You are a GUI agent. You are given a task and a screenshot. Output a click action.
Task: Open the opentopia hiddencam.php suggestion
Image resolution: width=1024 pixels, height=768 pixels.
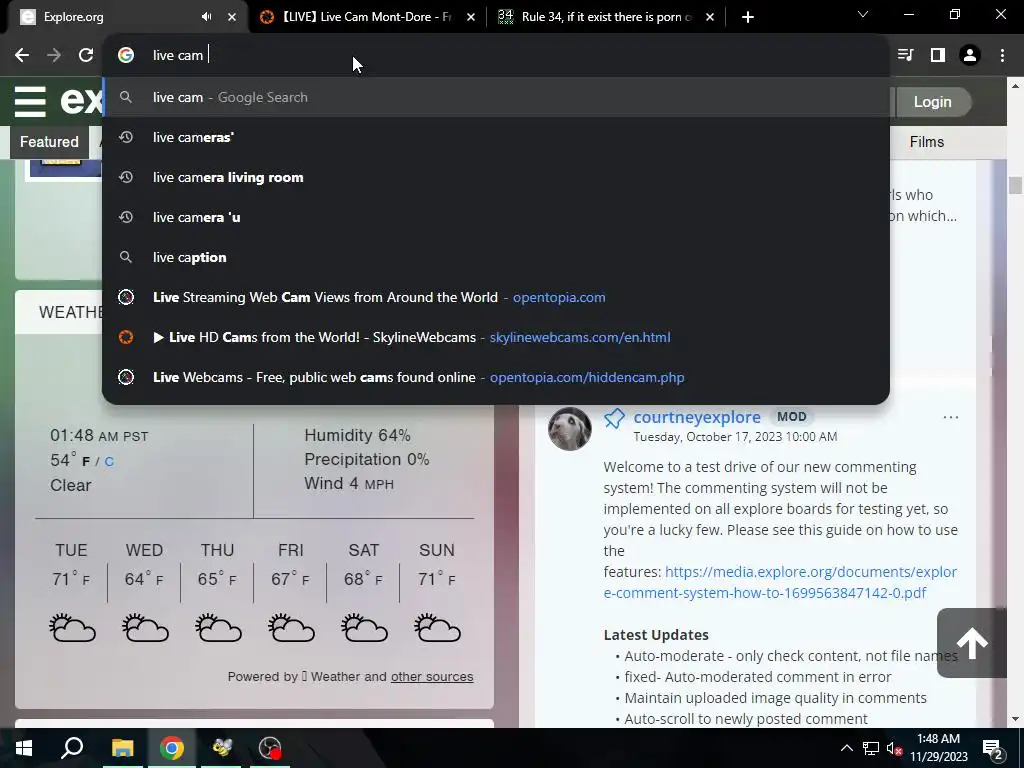coord(496,377)
